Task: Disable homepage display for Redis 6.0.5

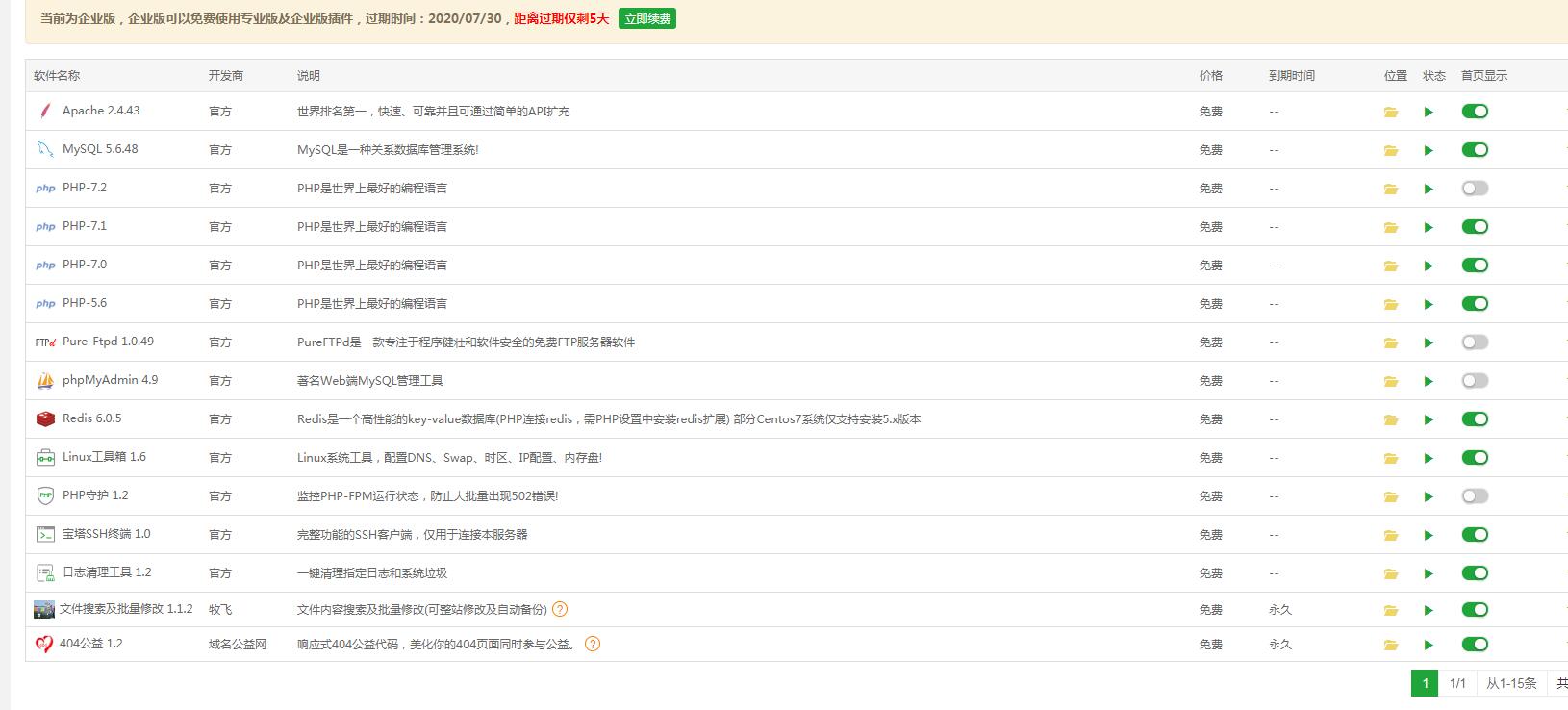Action: [1475, 418]
